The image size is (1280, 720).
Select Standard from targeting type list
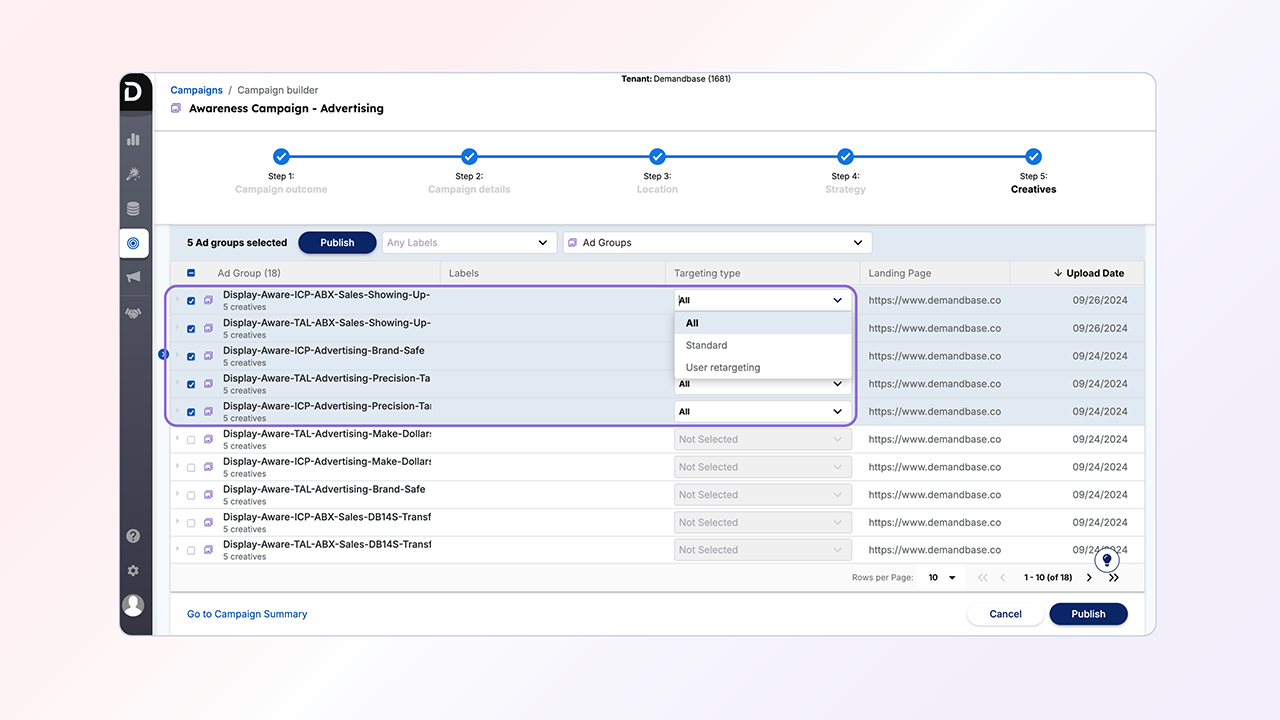[707, 345]
